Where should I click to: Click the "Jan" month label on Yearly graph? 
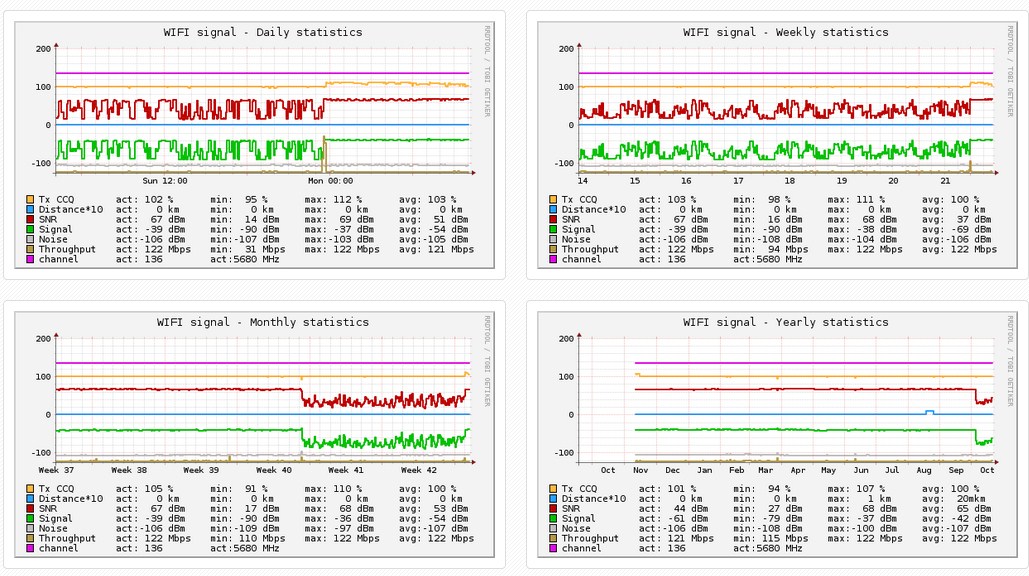tap(704, 470)
